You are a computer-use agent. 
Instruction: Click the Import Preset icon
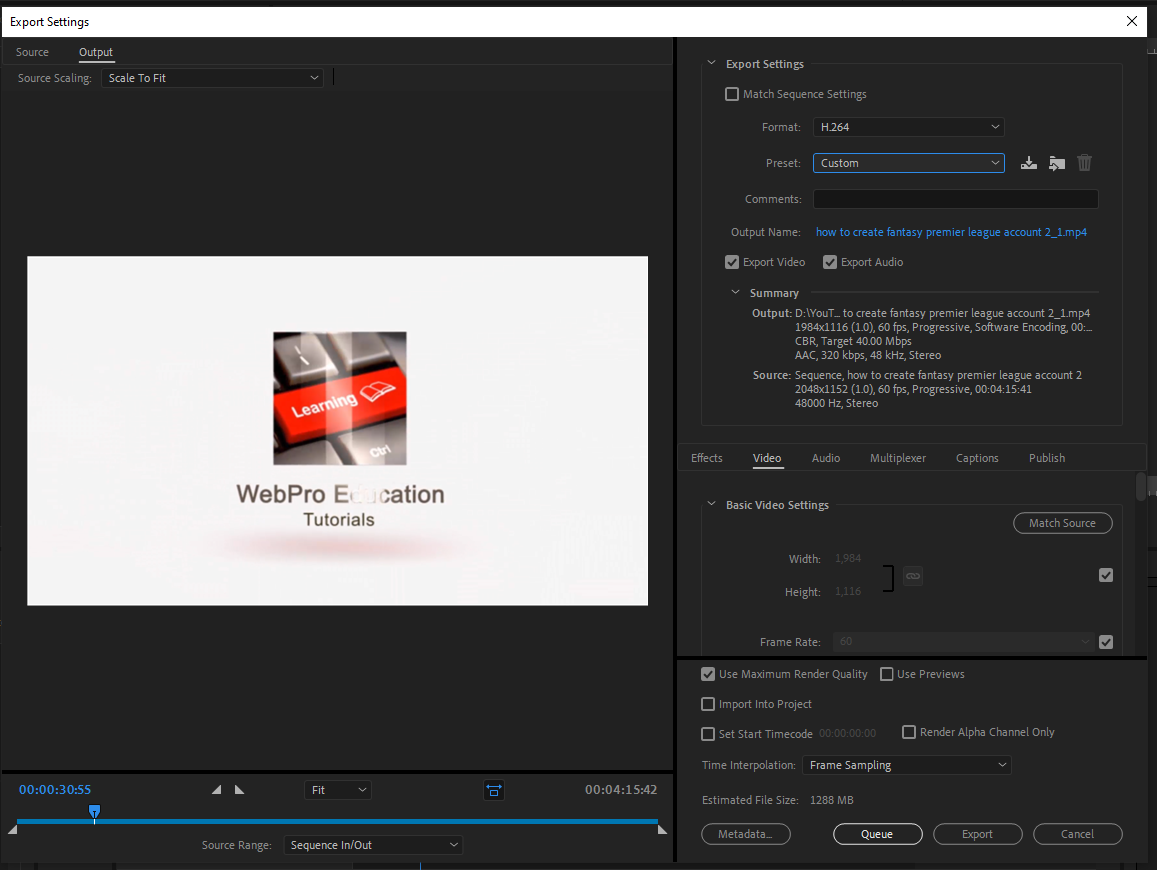tap(1057, 163)
